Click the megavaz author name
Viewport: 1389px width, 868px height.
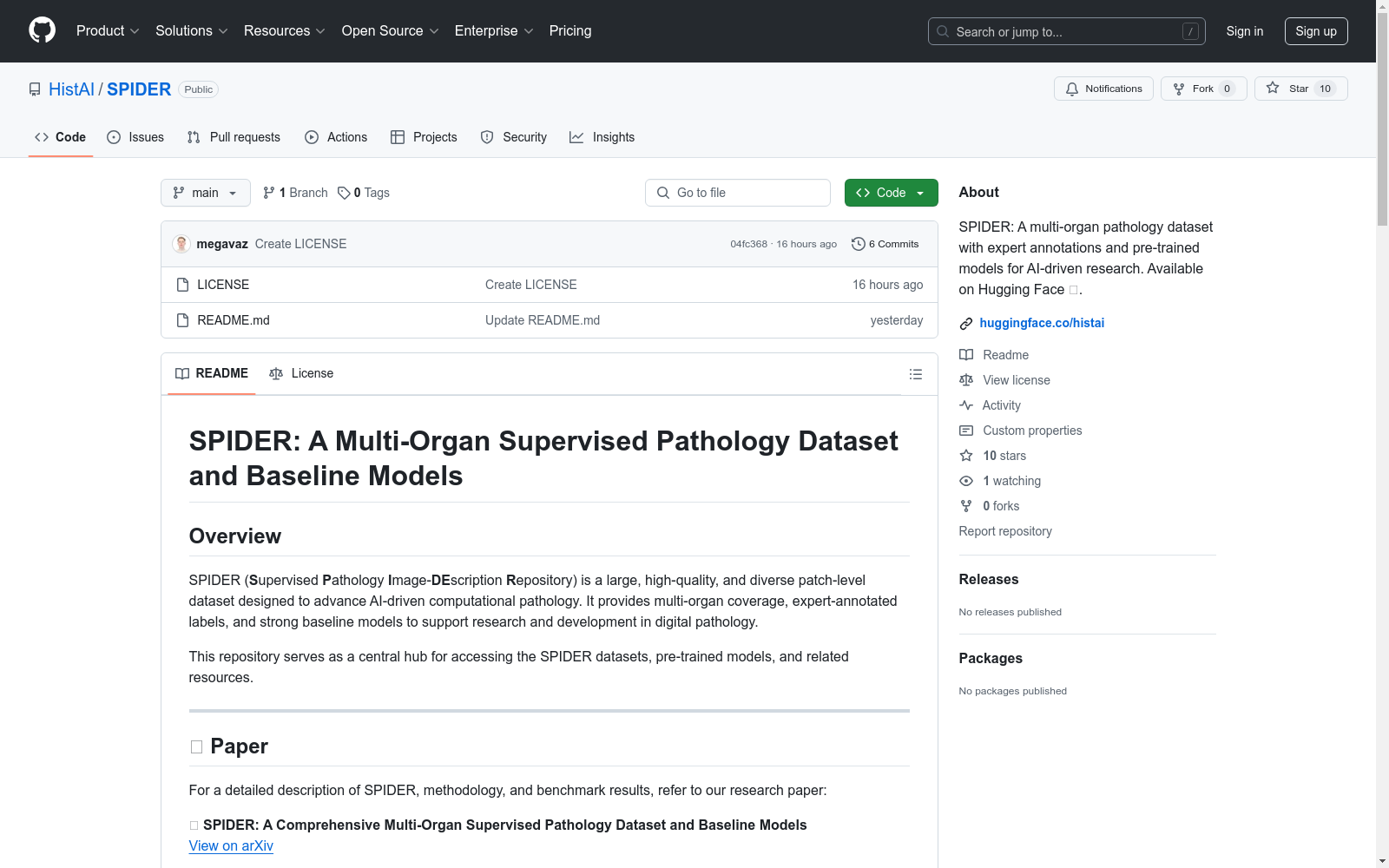(x=222, y=244)
